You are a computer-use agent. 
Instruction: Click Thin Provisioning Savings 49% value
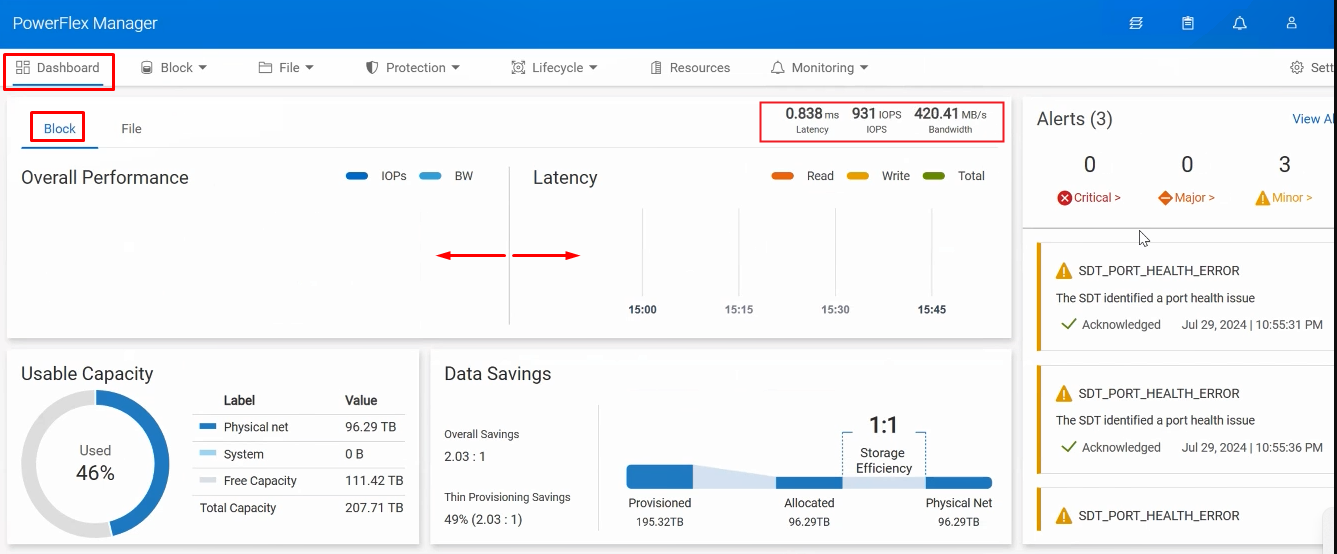483,520
